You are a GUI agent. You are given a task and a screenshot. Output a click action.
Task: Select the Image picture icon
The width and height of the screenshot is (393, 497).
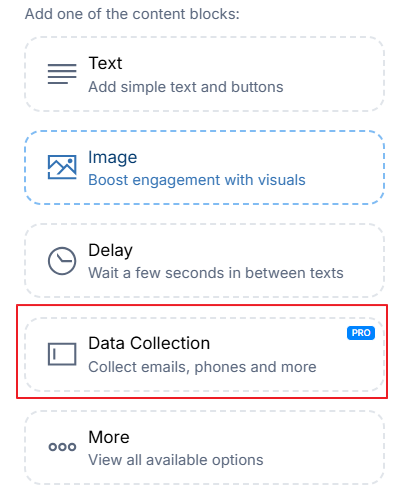coord(62,167)
